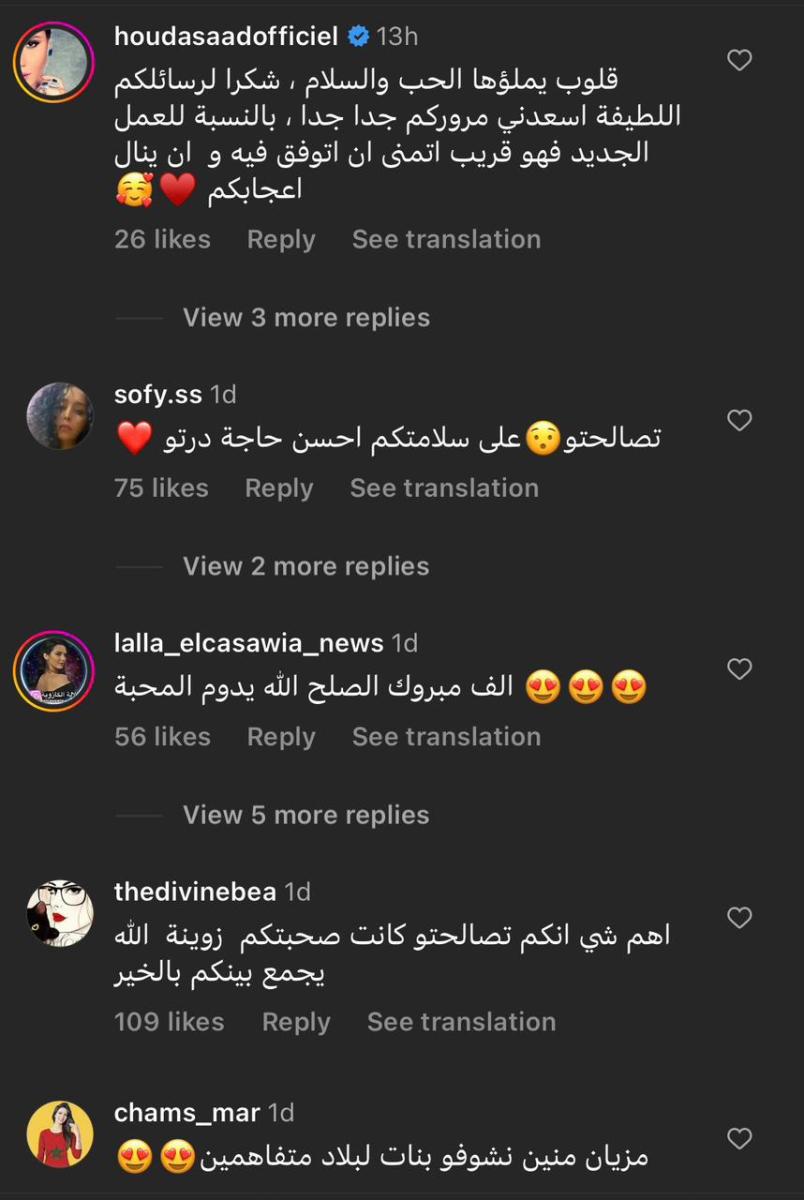Open the 109 likes list
This screenshot has height=1200, width=804.
[x=169, y=1022]
